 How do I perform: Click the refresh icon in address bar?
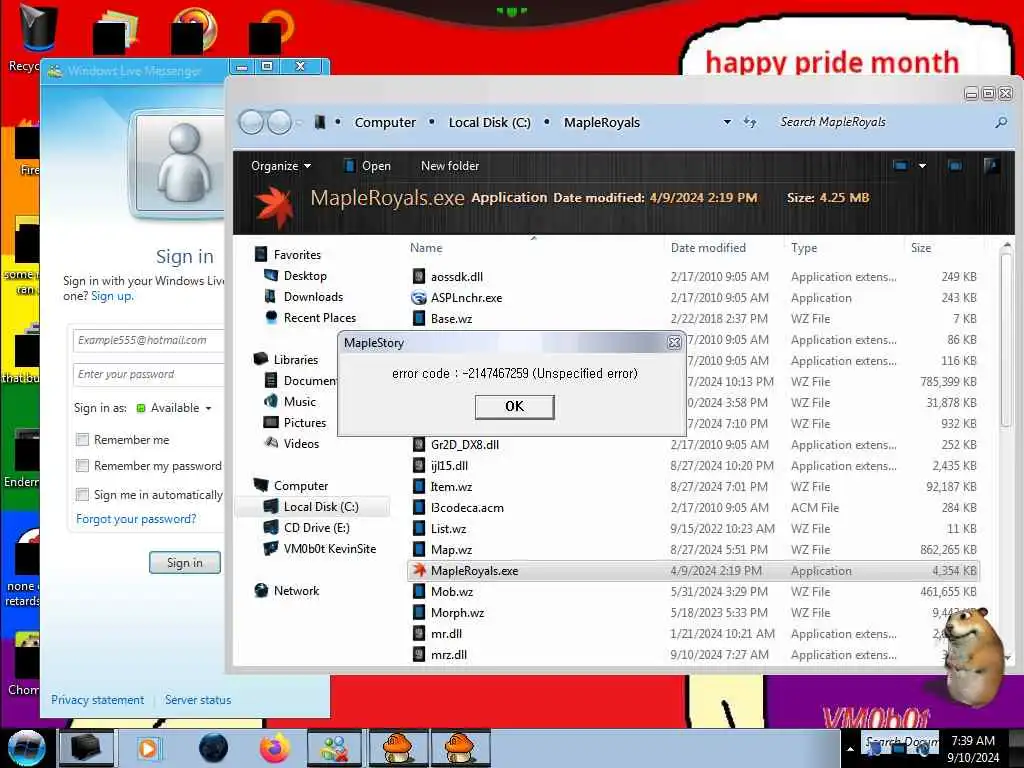(x=750, y=122)
